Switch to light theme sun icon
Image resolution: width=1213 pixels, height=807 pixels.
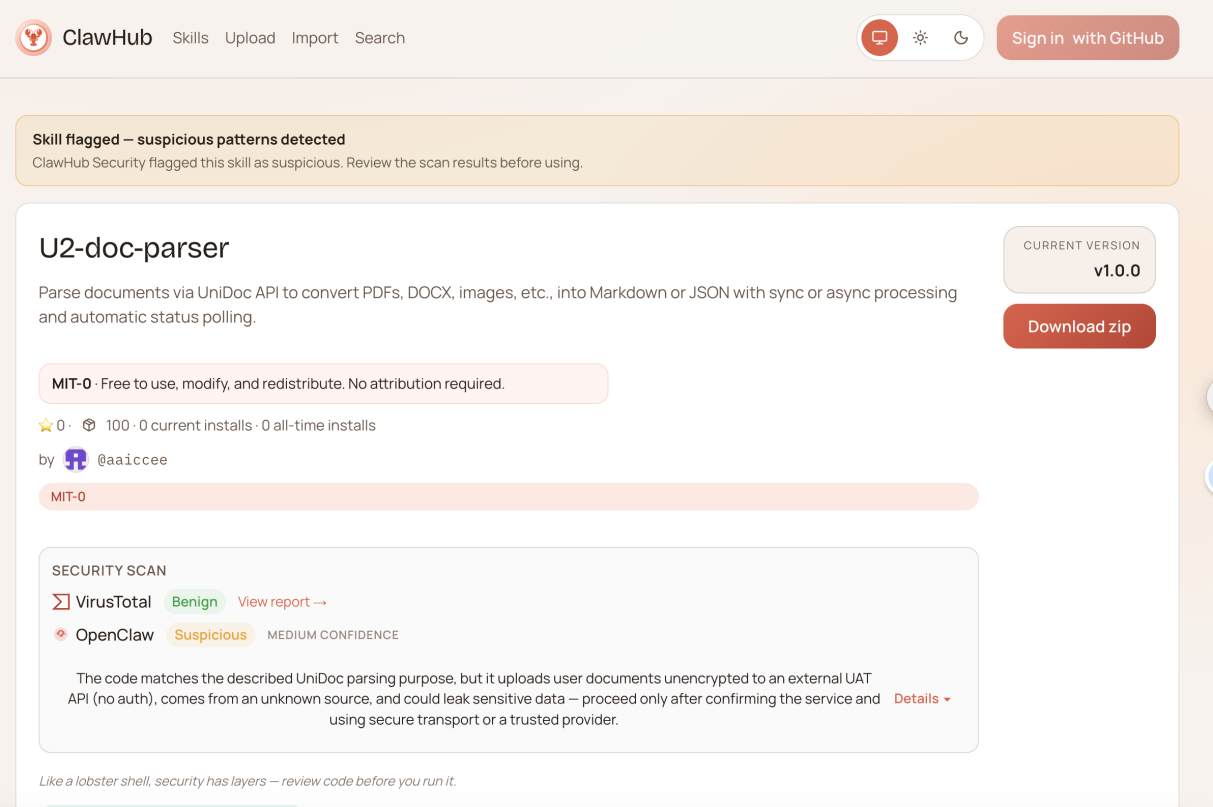pos(920,38)
